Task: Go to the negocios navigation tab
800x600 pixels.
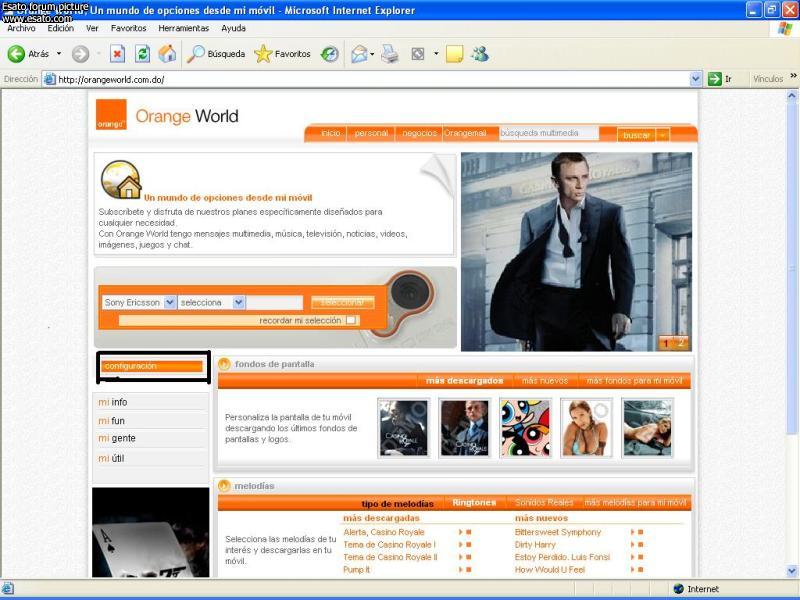Action: 419,133
